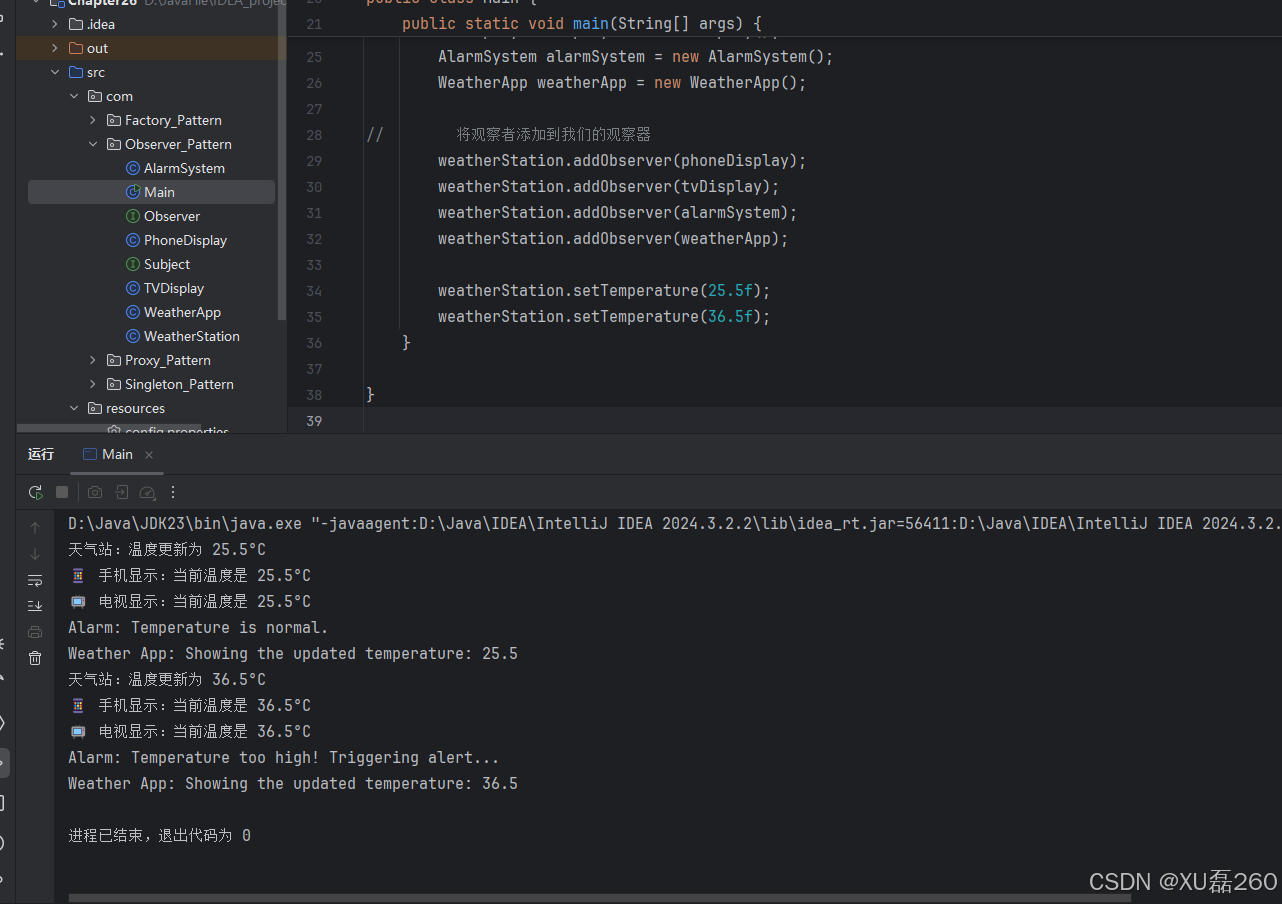Click 'Alarm: Temperature too high!' console line
1282x904 pixels.
point(283,758)
